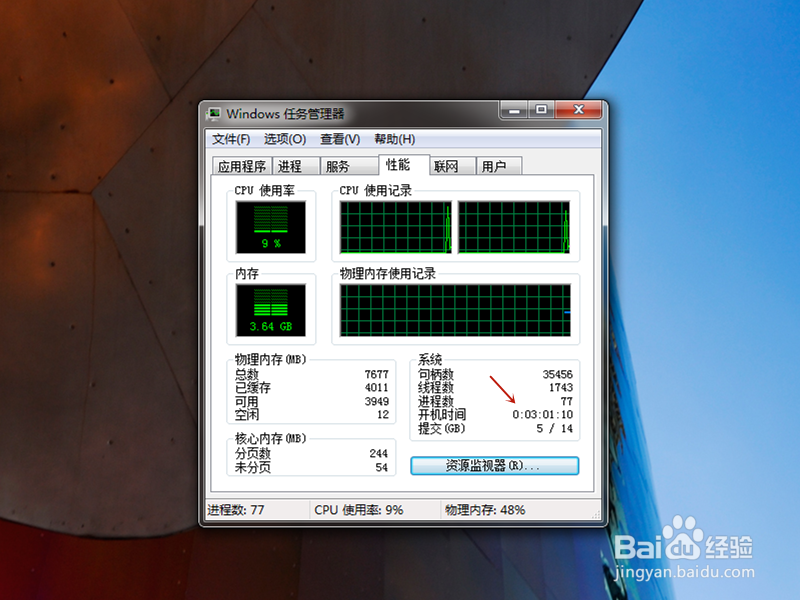The width and height of the screenshot is (800, 600).
Task: Click status bar text 物理内存: 48%
Action: pos(485,510)
